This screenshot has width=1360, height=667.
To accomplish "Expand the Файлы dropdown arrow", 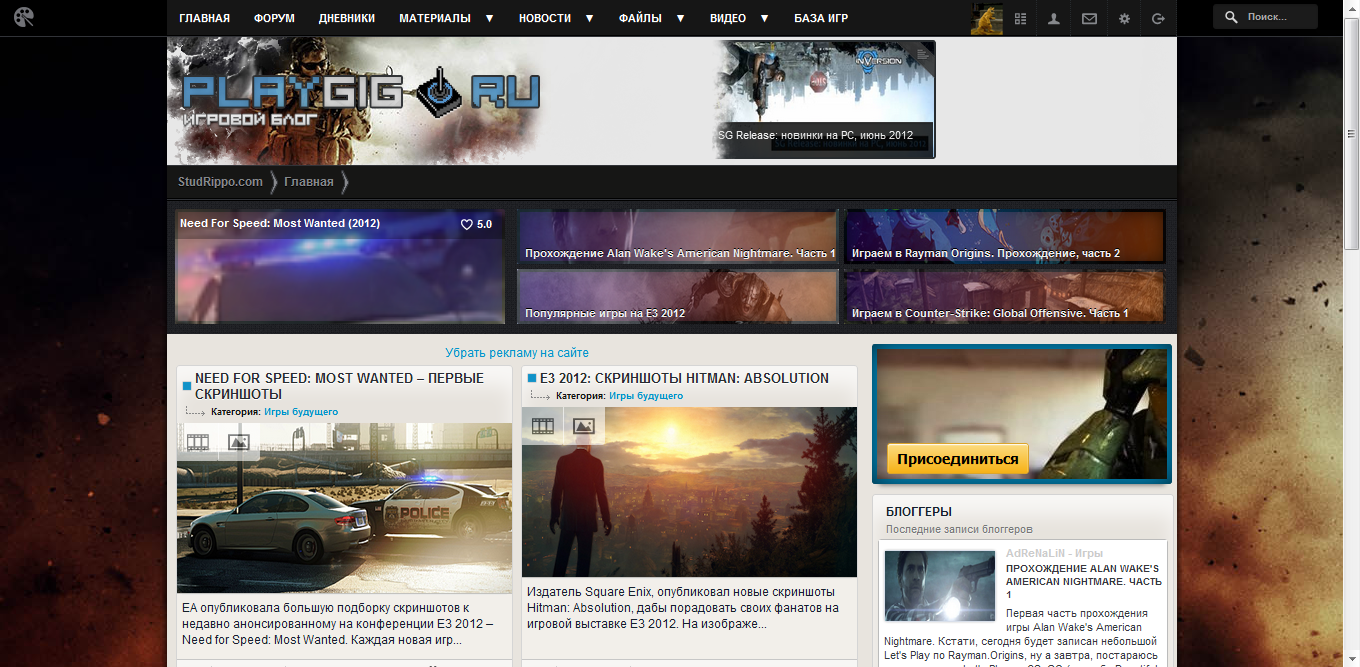I will coord(680,18).
